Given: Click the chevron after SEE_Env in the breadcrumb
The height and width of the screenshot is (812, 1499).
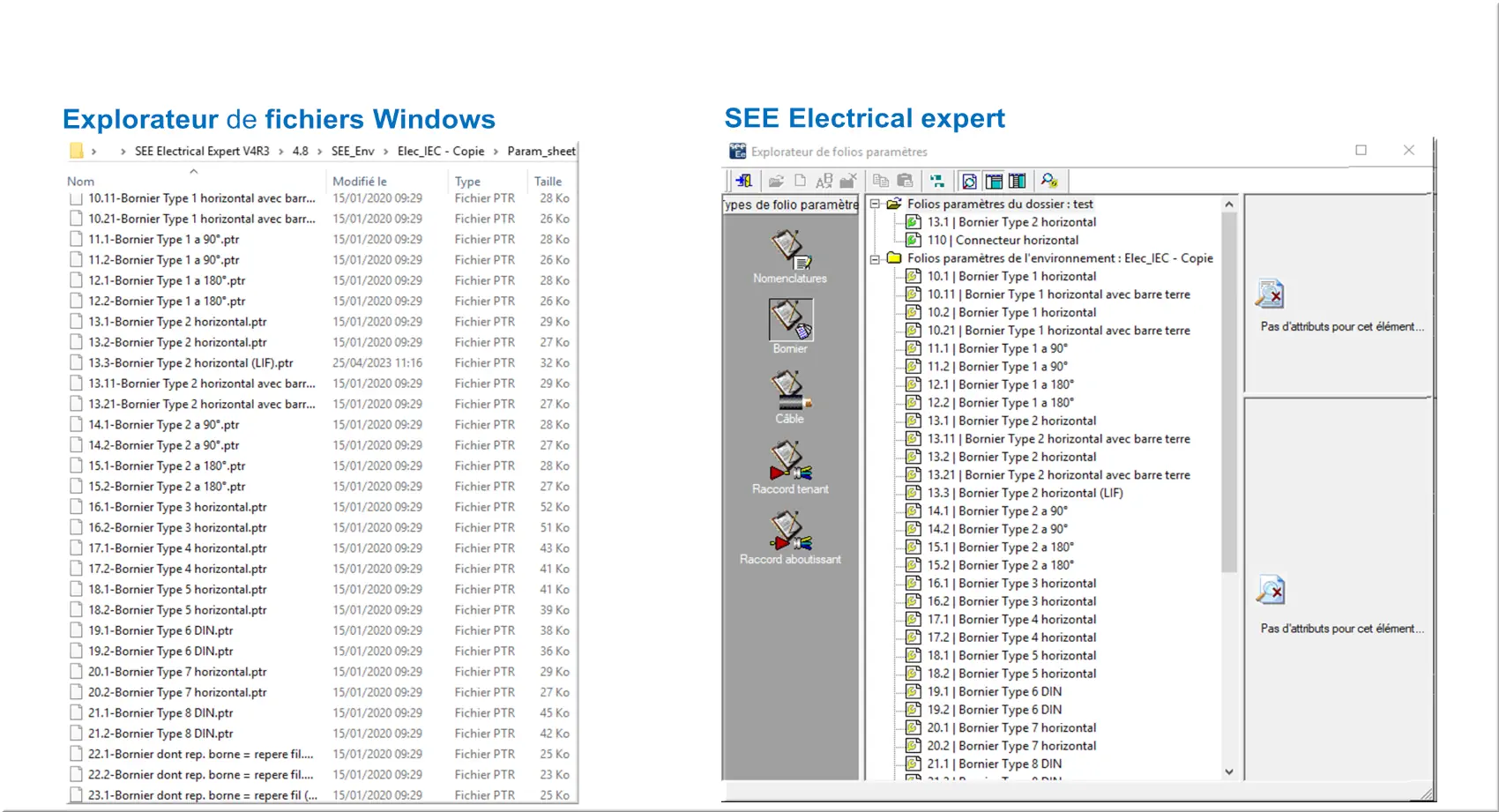Looking at the screenshot, I should (385, 152).
